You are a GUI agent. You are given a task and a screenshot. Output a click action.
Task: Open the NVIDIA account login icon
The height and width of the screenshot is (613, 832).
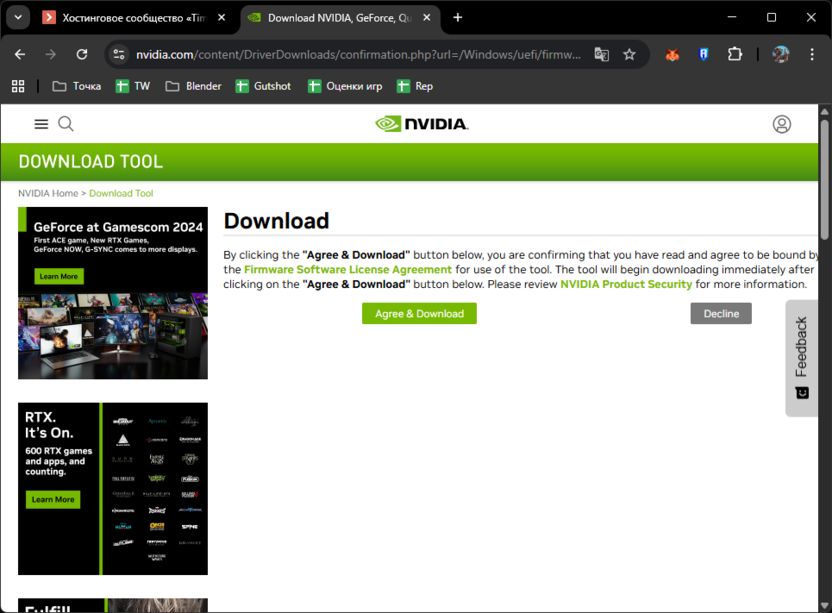tap(782, 124)
